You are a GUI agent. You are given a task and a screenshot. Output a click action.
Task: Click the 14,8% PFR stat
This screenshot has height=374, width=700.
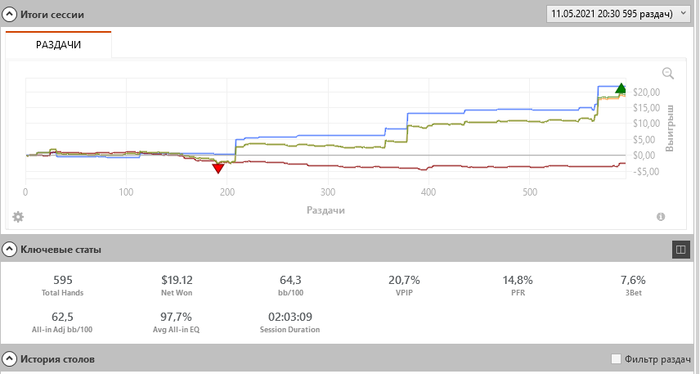(518, 285)
